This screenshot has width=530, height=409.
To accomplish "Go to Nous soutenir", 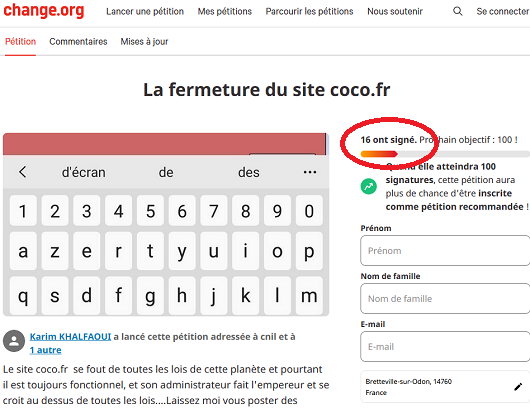I will point(395,11).
